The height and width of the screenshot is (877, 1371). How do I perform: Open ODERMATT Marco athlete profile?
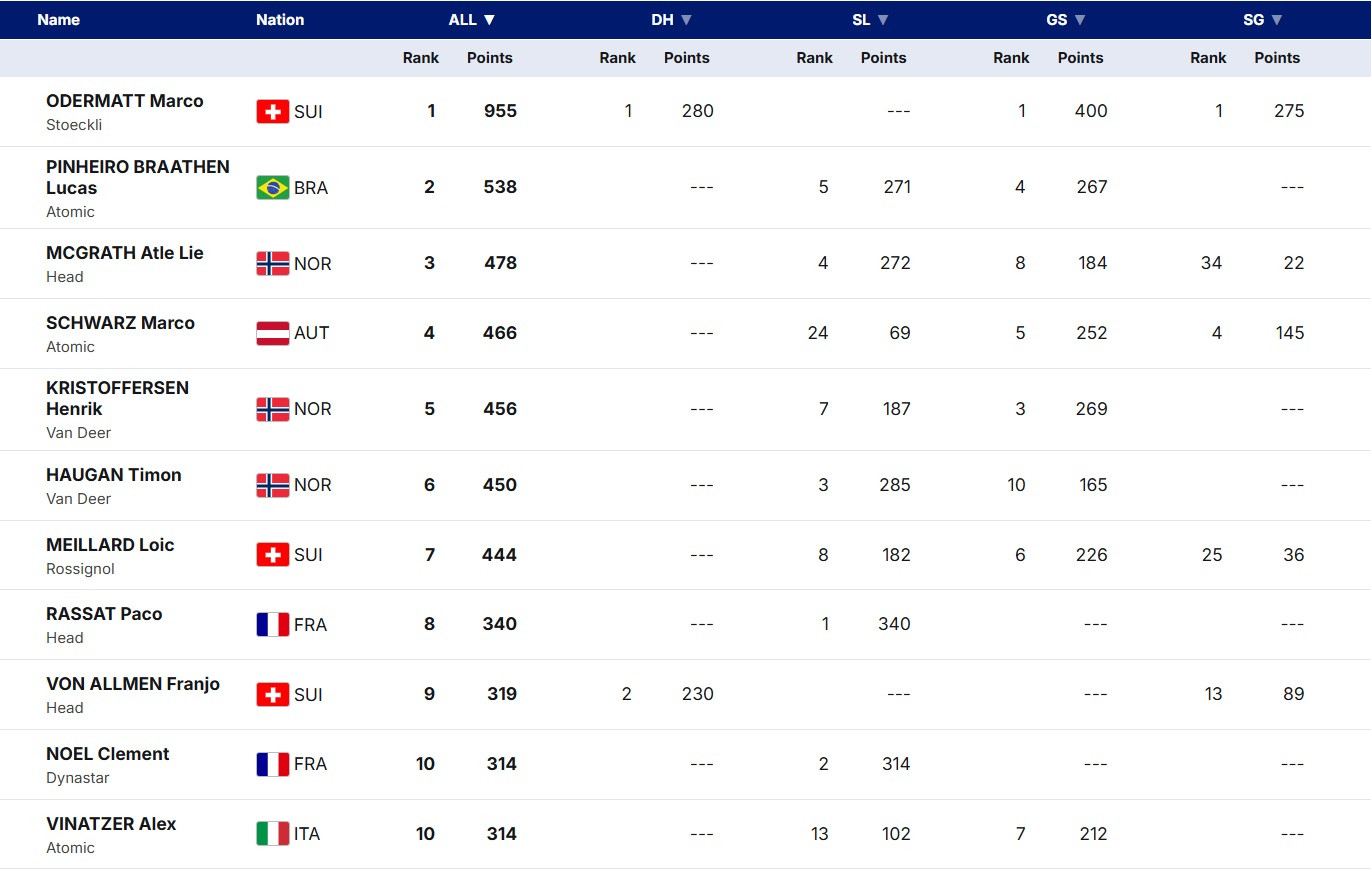124,101
